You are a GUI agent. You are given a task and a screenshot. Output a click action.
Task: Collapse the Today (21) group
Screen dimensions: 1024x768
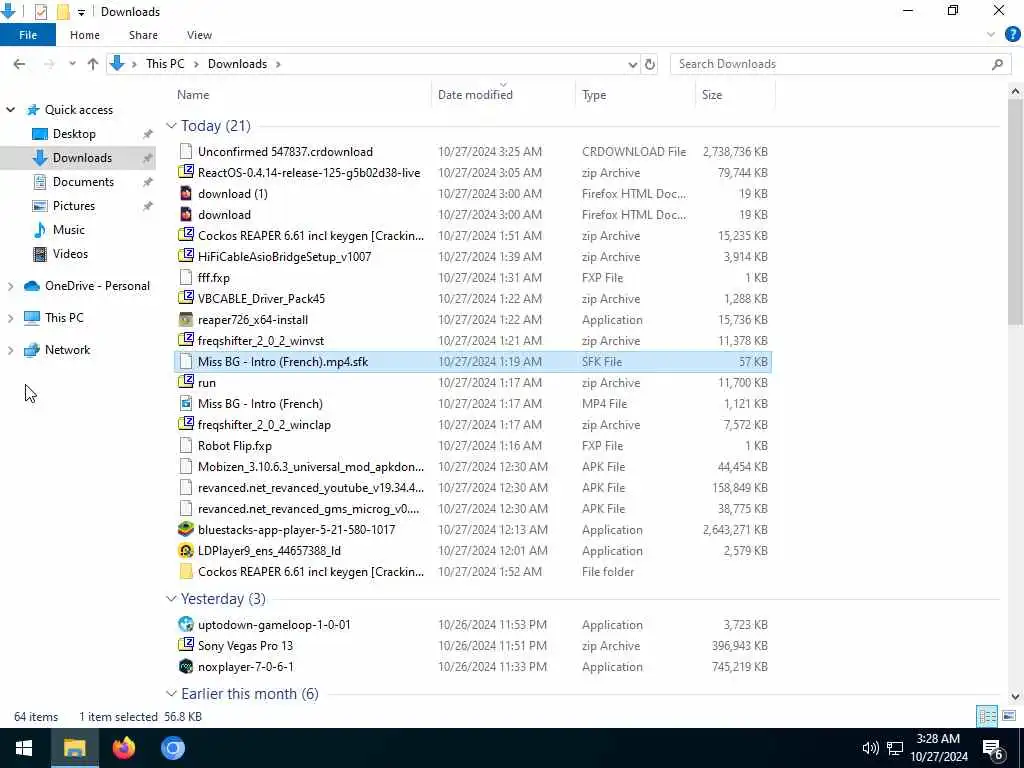point(171,125)
